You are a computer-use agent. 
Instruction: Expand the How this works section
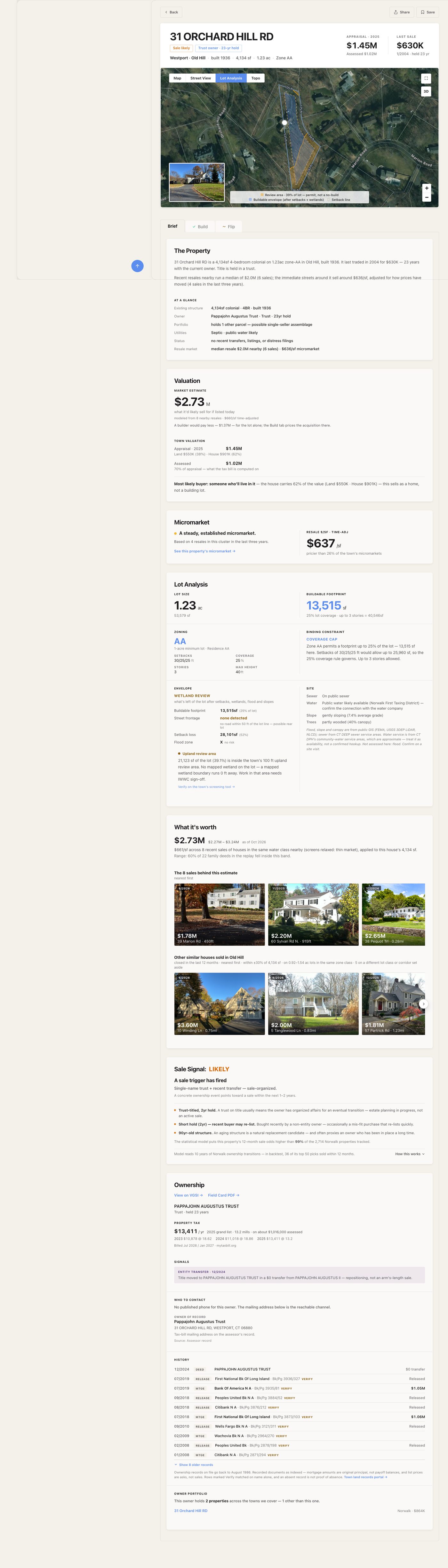[x=410, y=1154]
